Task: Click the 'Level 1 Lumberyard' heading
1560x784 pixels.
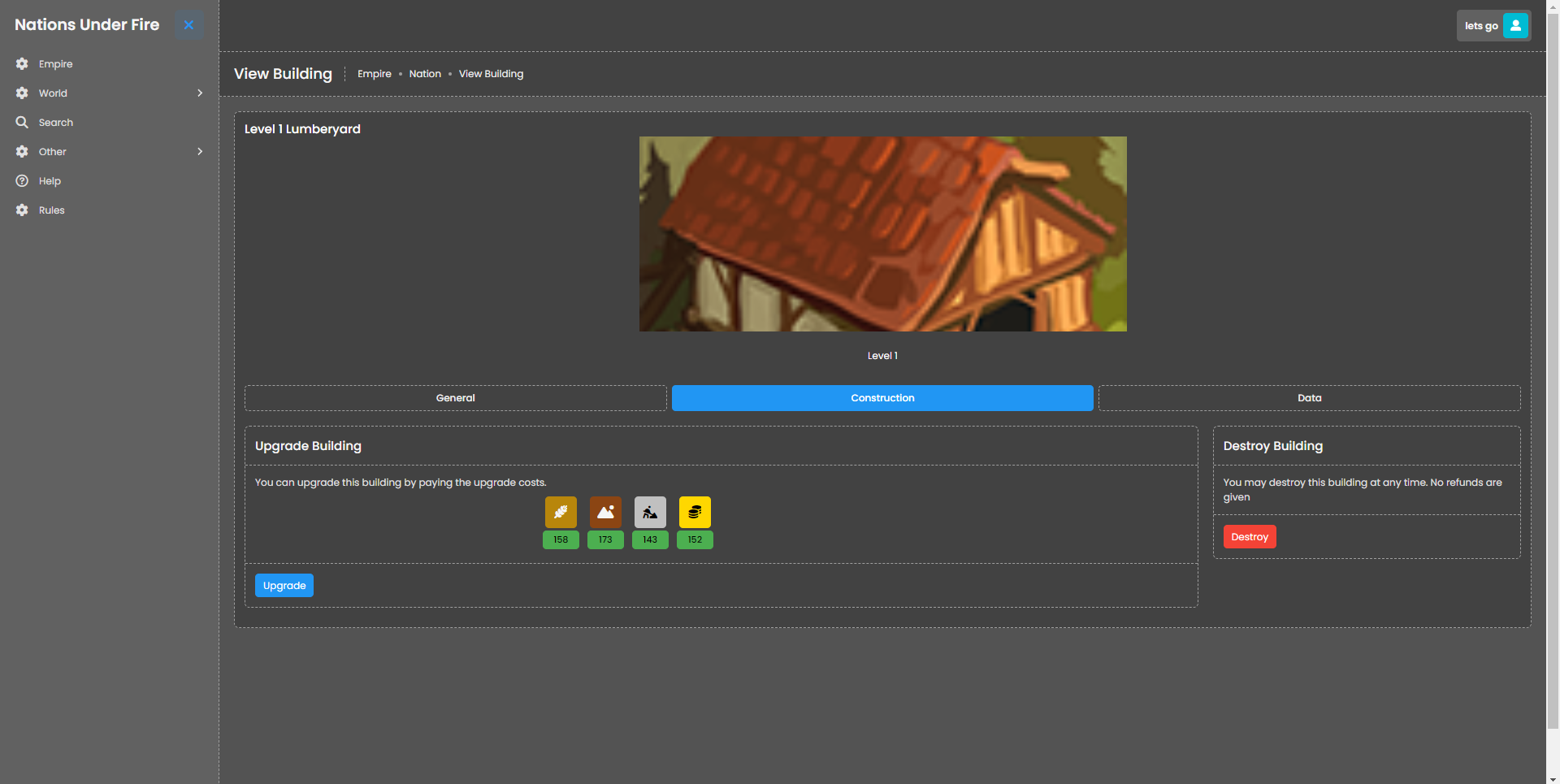Action: 302,129
